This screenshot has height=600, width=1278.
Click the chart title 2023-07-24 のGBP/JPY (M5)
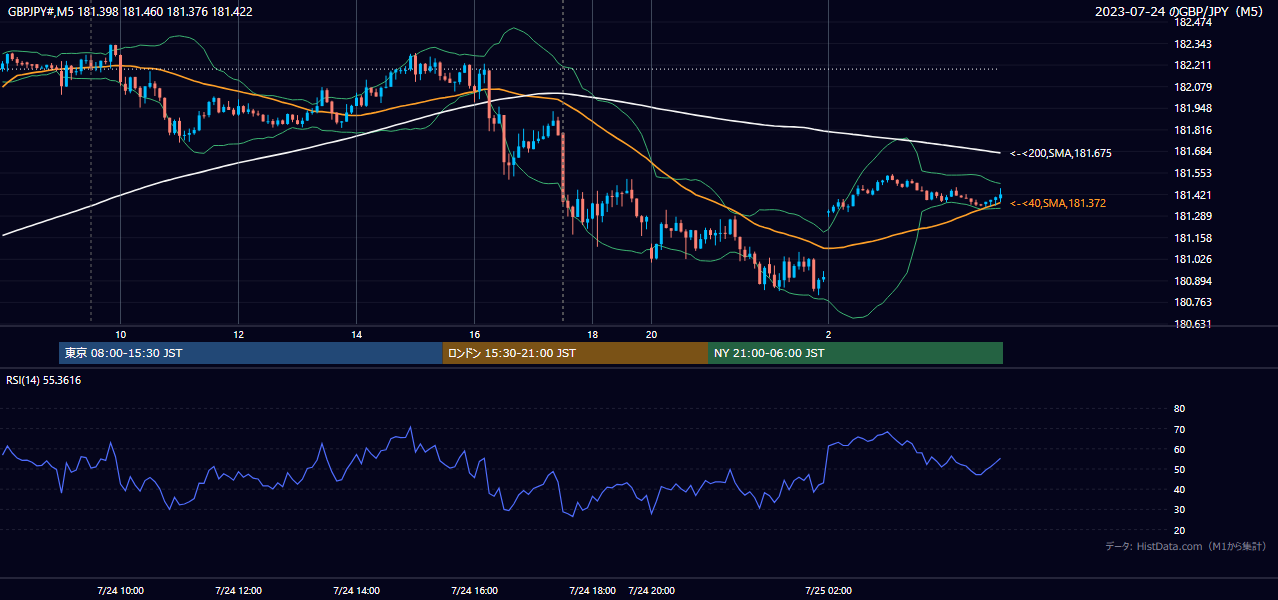[1181, 11]
